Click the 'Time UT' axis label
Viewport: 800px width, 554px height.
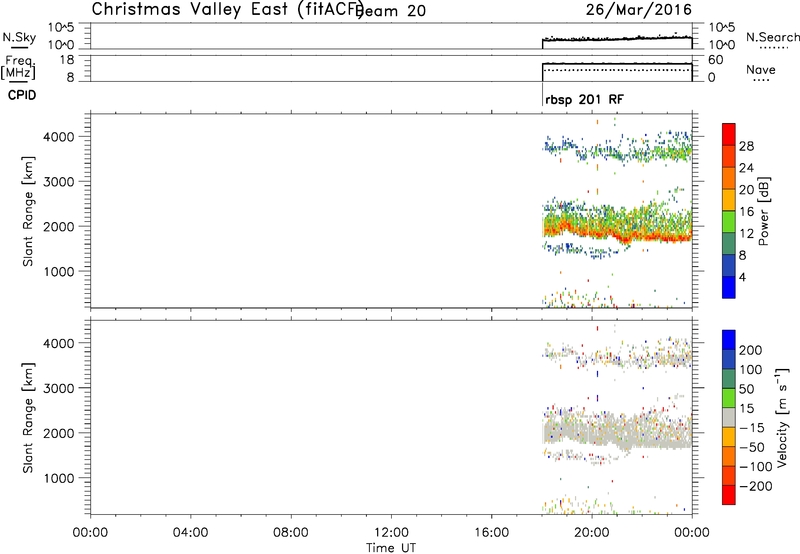click(391, 548)
